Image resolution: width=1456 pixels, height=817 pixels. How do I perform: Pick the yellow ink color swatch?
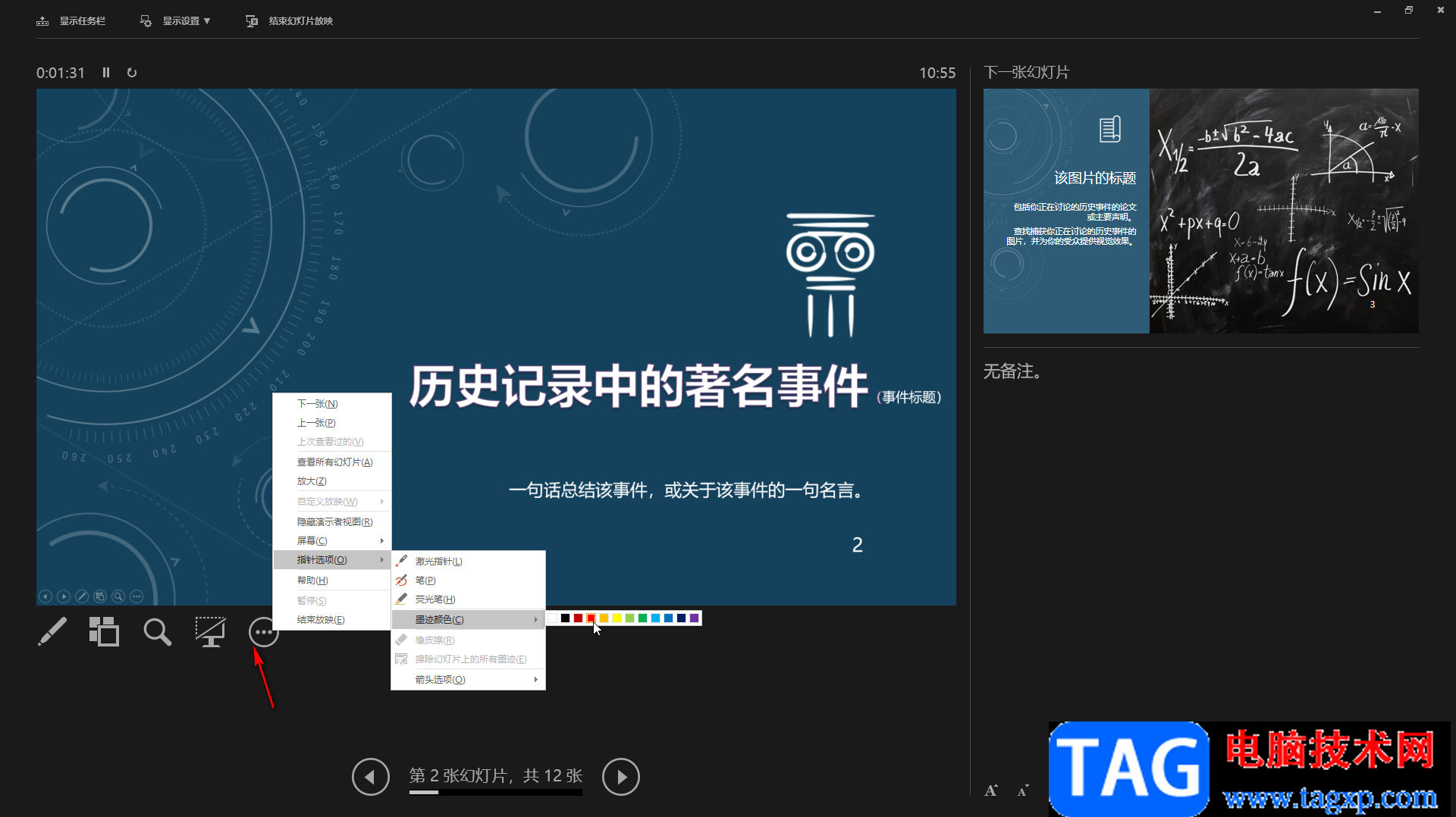pos(617,618)
